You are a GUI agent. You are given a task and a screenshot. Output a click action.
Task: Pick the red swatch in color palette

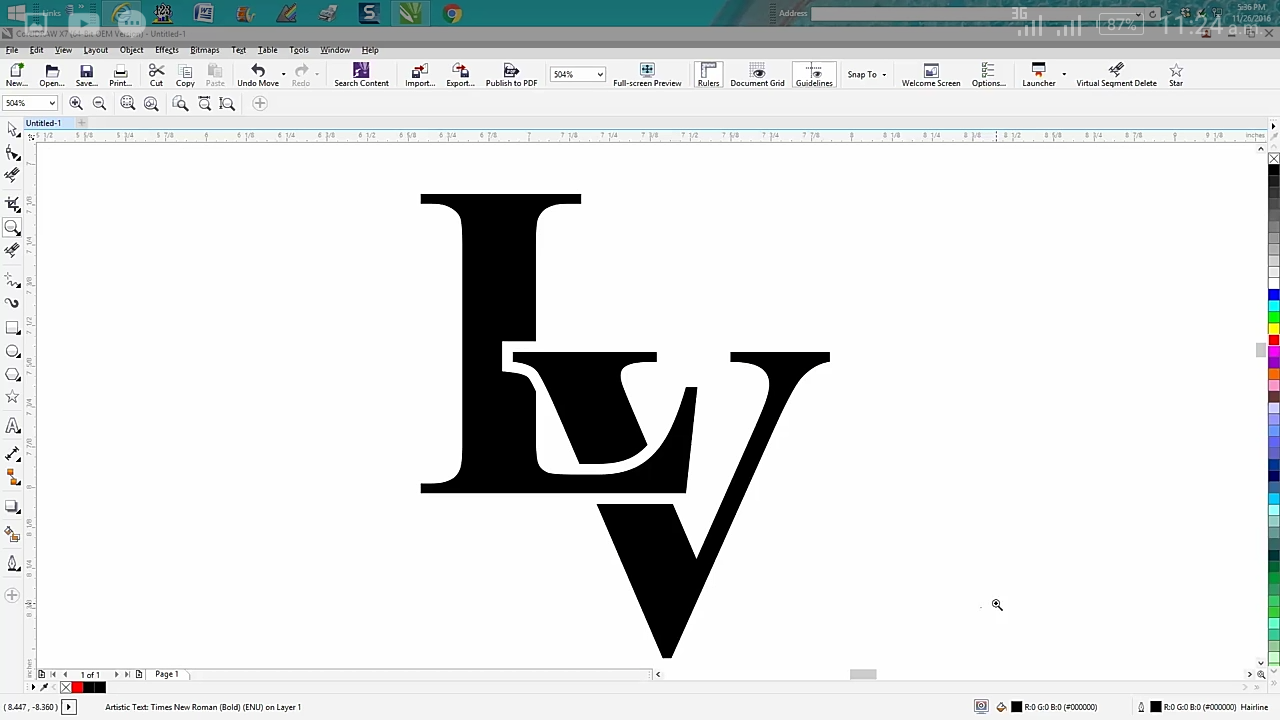[x=1274, y=342]
